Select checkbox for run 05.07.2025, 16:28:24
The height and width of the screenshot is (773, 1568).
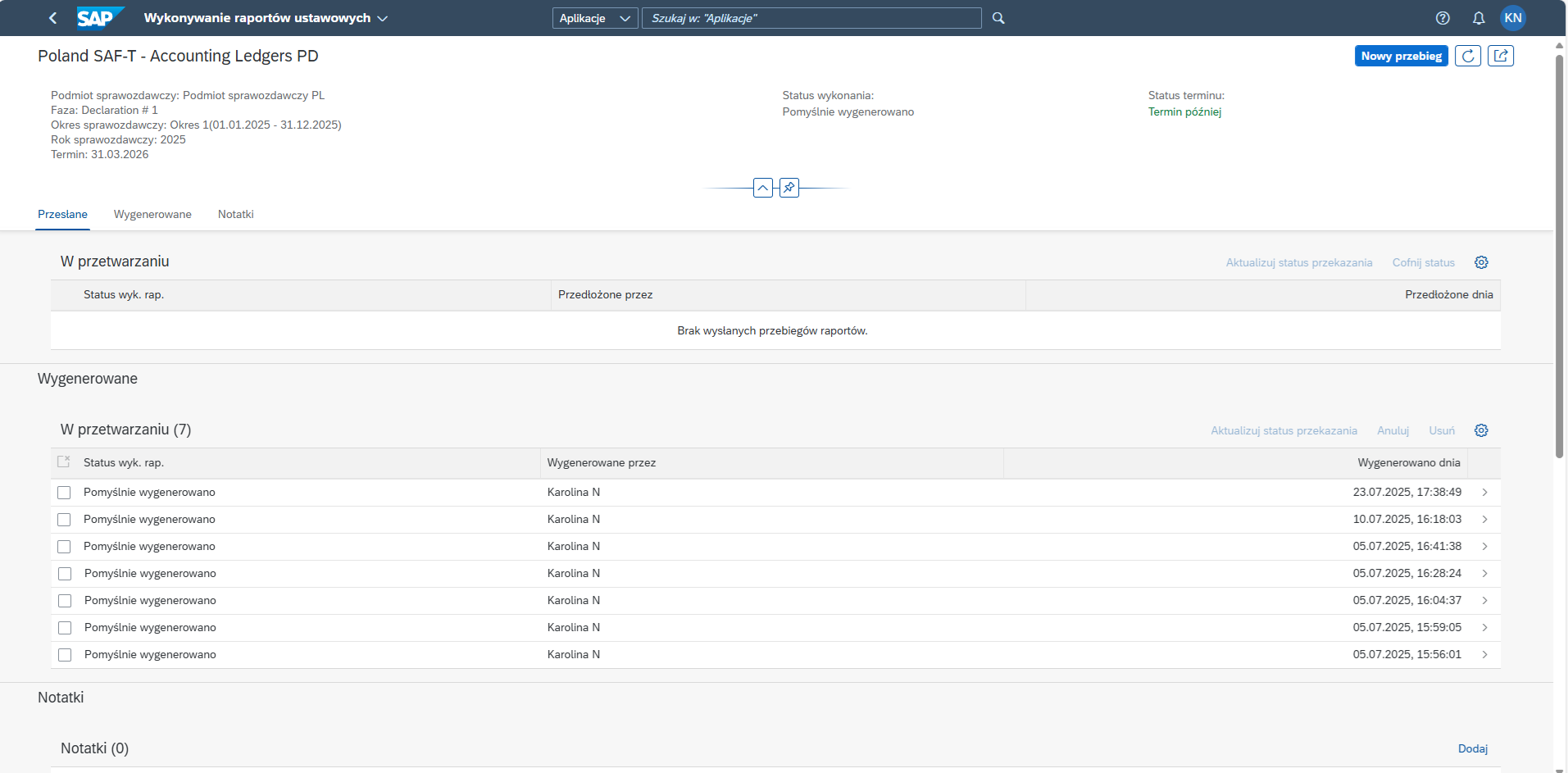point(64,574)
